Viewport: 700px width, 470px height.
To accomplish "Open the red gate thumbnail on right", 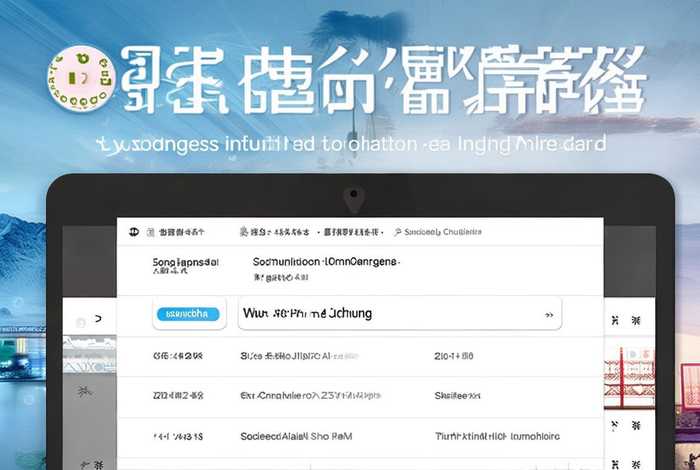I will tap(629, 377).
